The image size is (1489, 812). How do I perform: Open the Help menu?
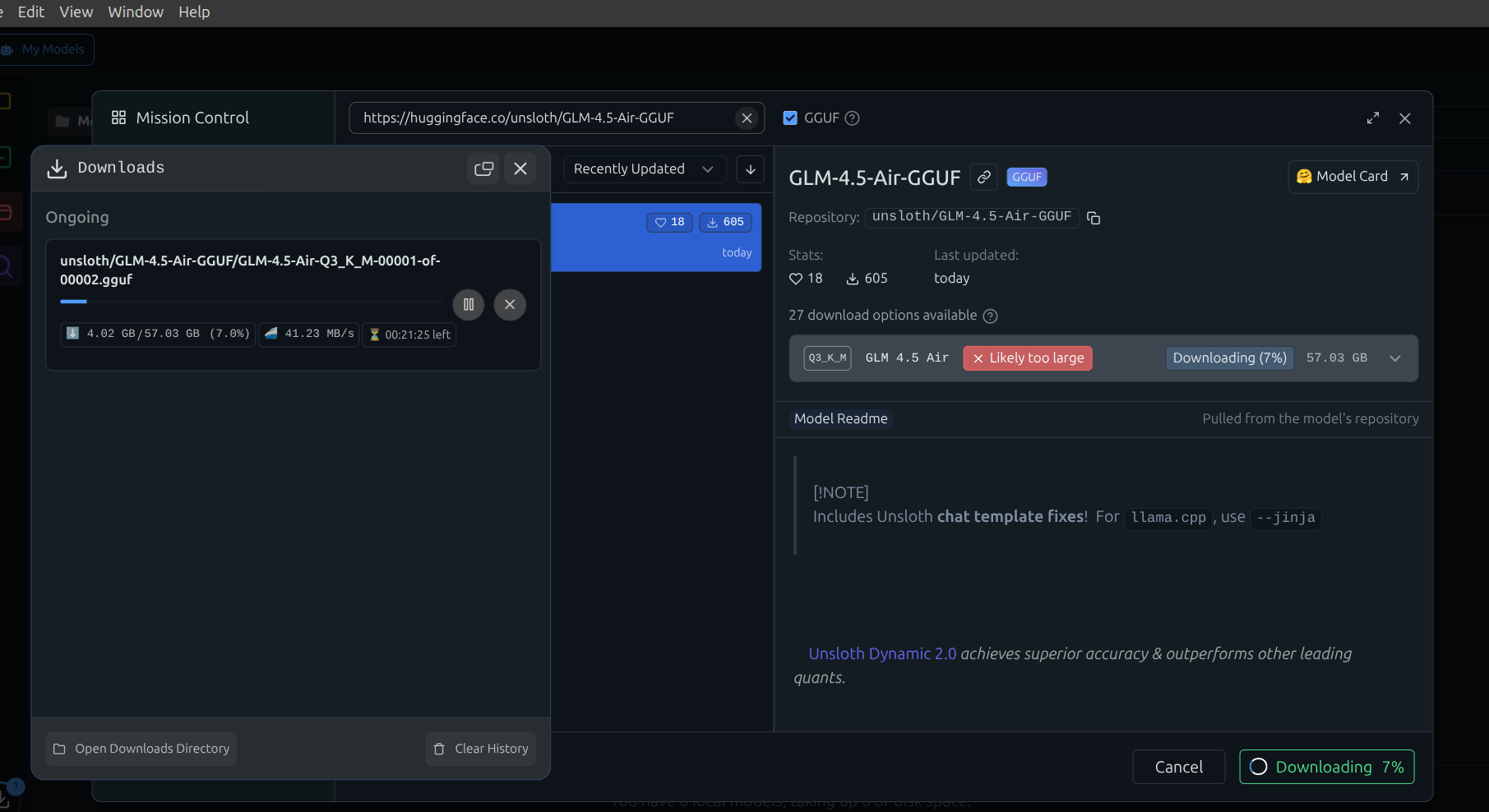194,12
